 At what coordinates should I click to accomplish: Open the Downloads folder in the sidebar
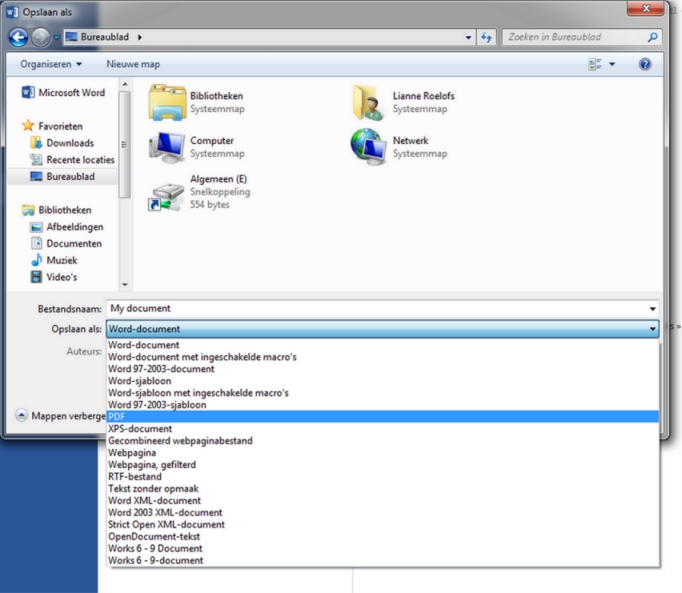pyautogui.click(x=62, y=143)
